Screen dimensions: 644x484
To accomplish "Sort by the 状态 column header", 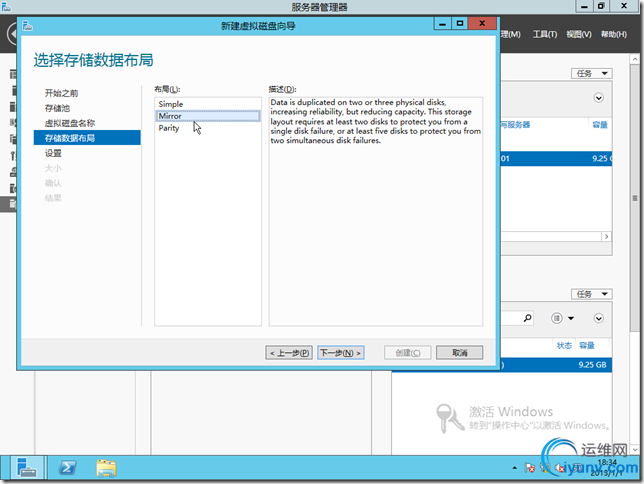I will 564,345.
